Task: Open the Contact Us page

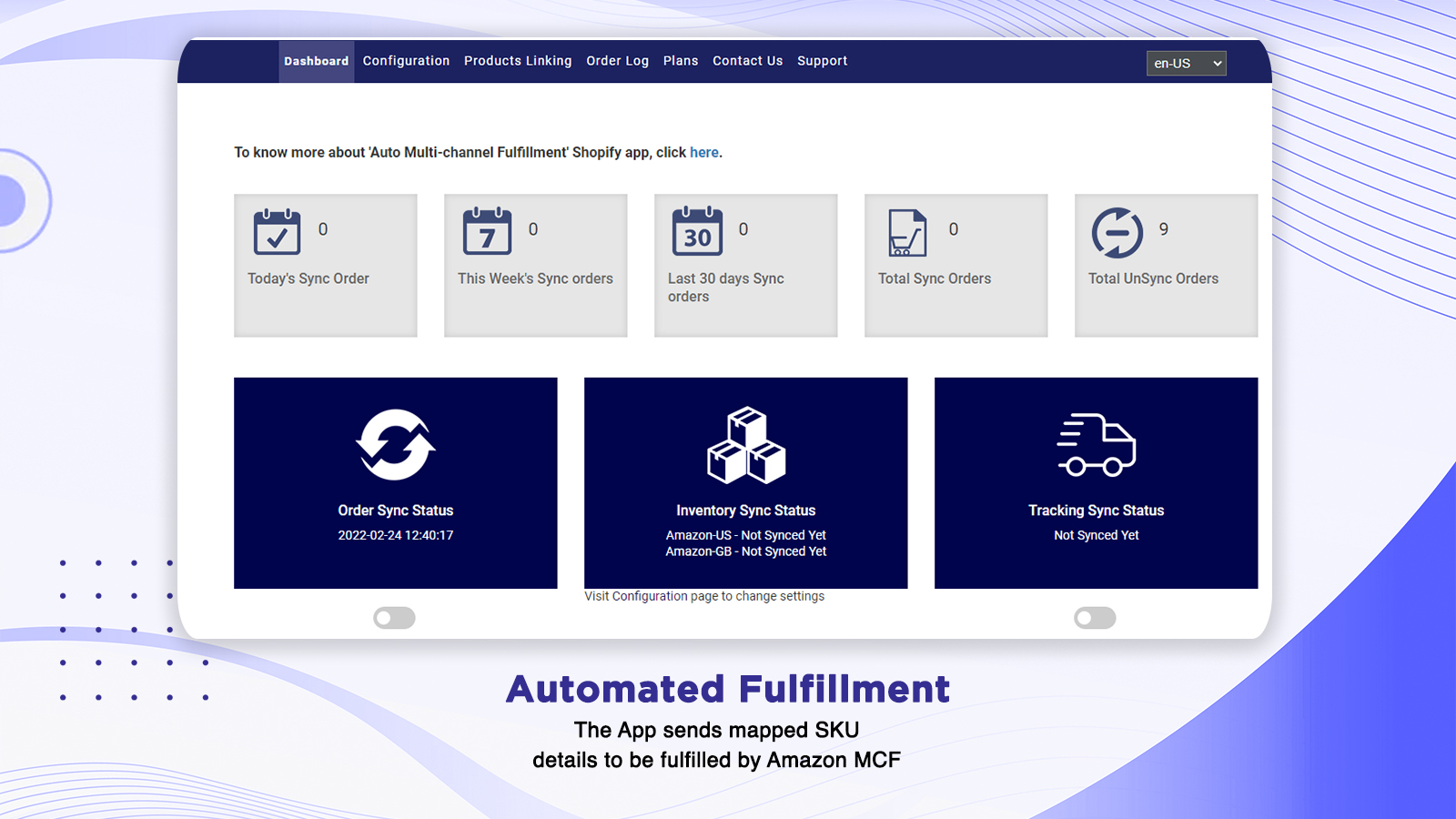Action: [747, 61]
